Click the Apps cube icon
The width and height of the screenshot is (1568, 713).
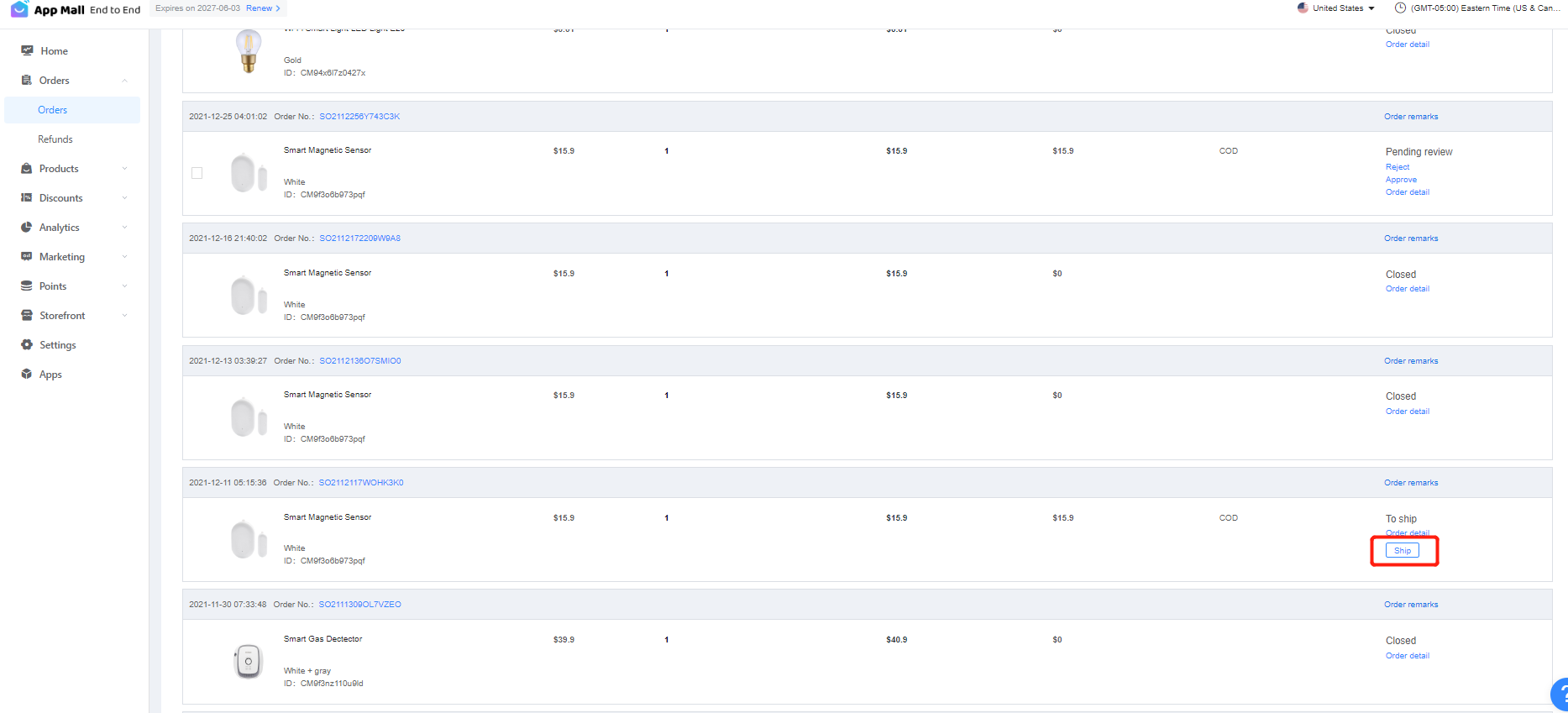(x=27, y=374)
